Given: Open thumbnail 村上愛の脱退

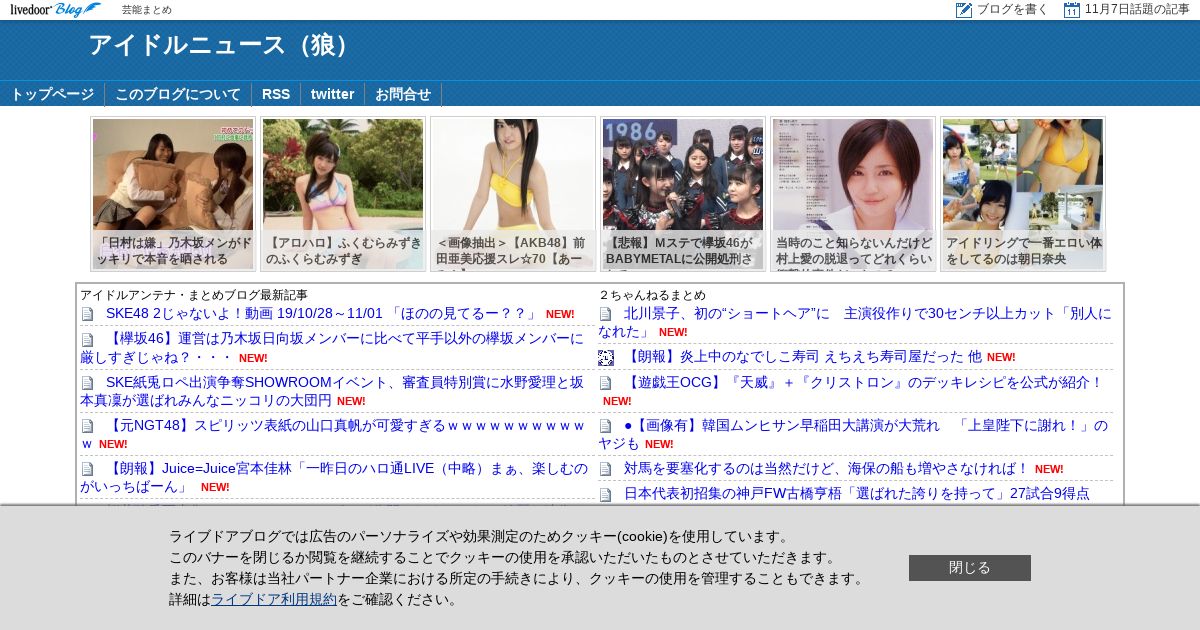Looking at the screenshot, I should (853, 194).
